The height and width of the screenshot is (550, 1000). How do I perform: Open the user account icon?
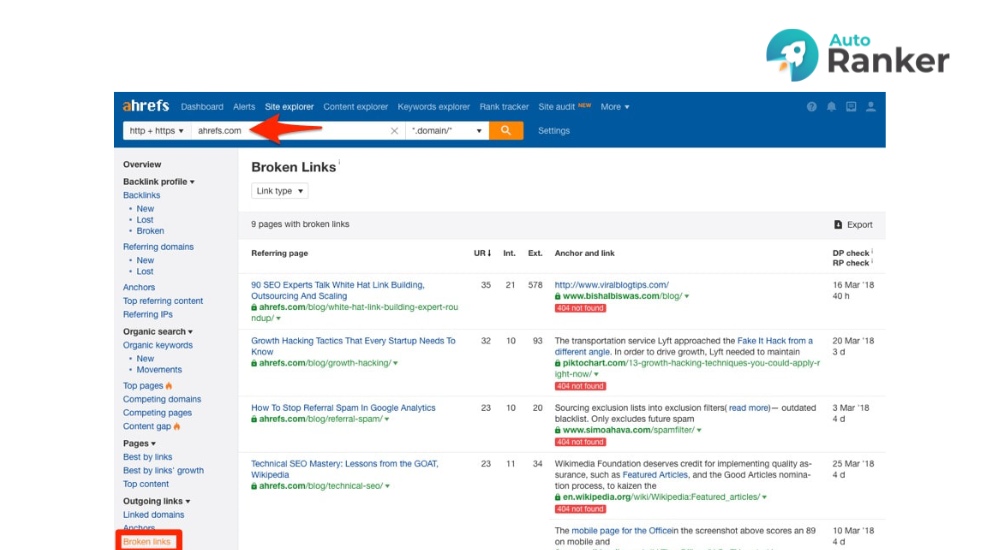(871, 107)
